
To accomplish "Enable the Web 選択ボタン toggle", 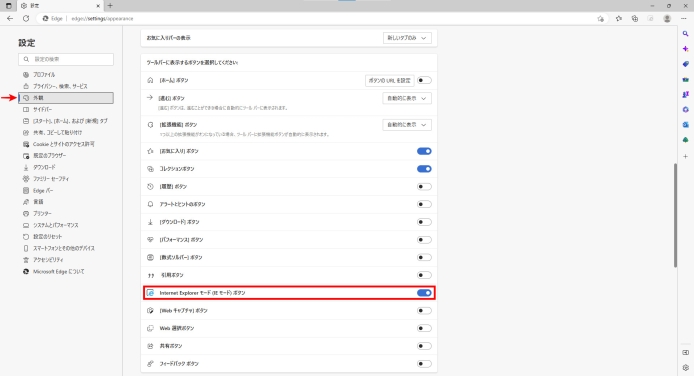I will click(424, 328).
